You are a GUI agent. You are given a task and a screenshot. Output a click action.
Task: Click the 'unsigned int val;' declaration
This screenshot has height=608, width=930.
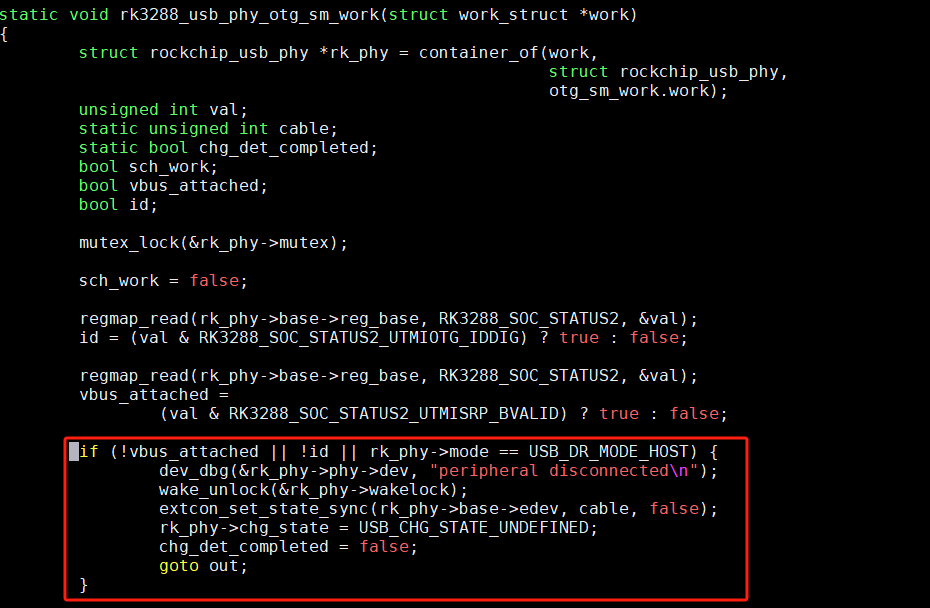[163, 110]
